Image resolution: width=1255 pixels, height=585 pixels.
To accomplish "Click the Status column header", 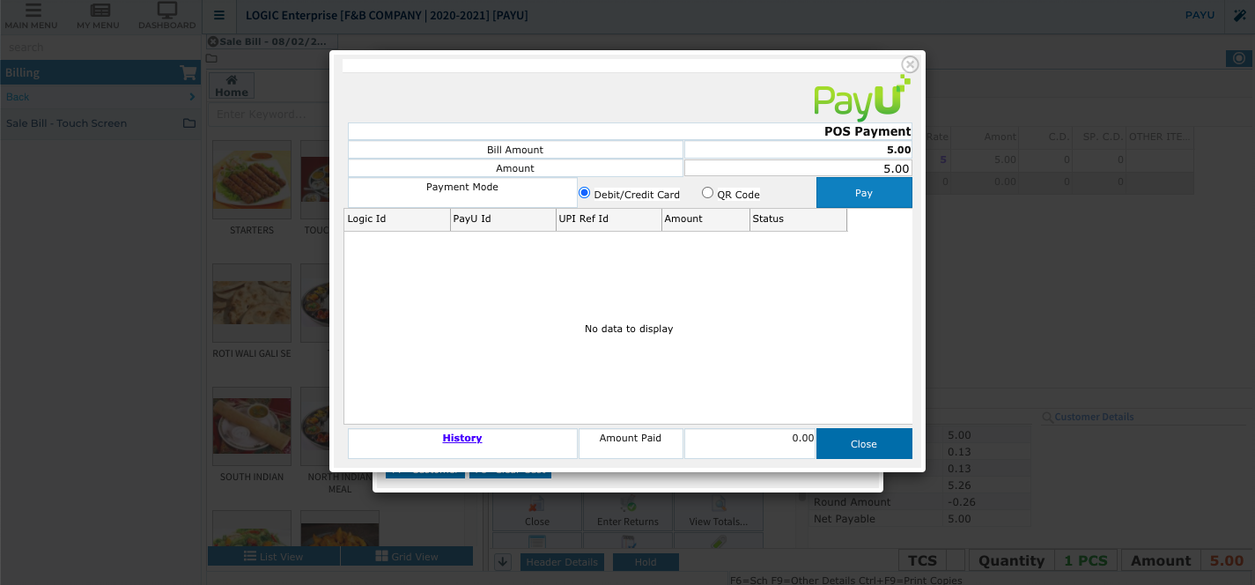I will [x=798, y=219].
